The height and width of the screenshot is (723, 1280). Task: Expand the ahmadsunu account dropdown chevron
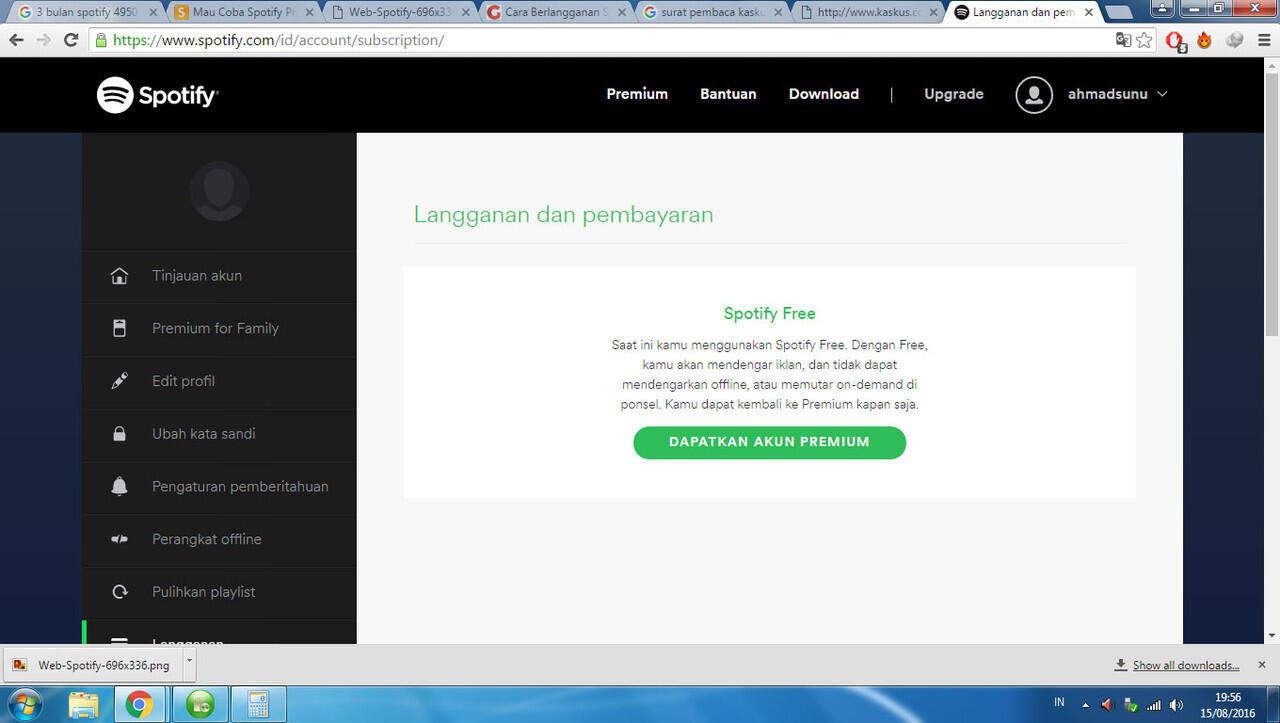pyautogui.click(x=1162, y=94)
